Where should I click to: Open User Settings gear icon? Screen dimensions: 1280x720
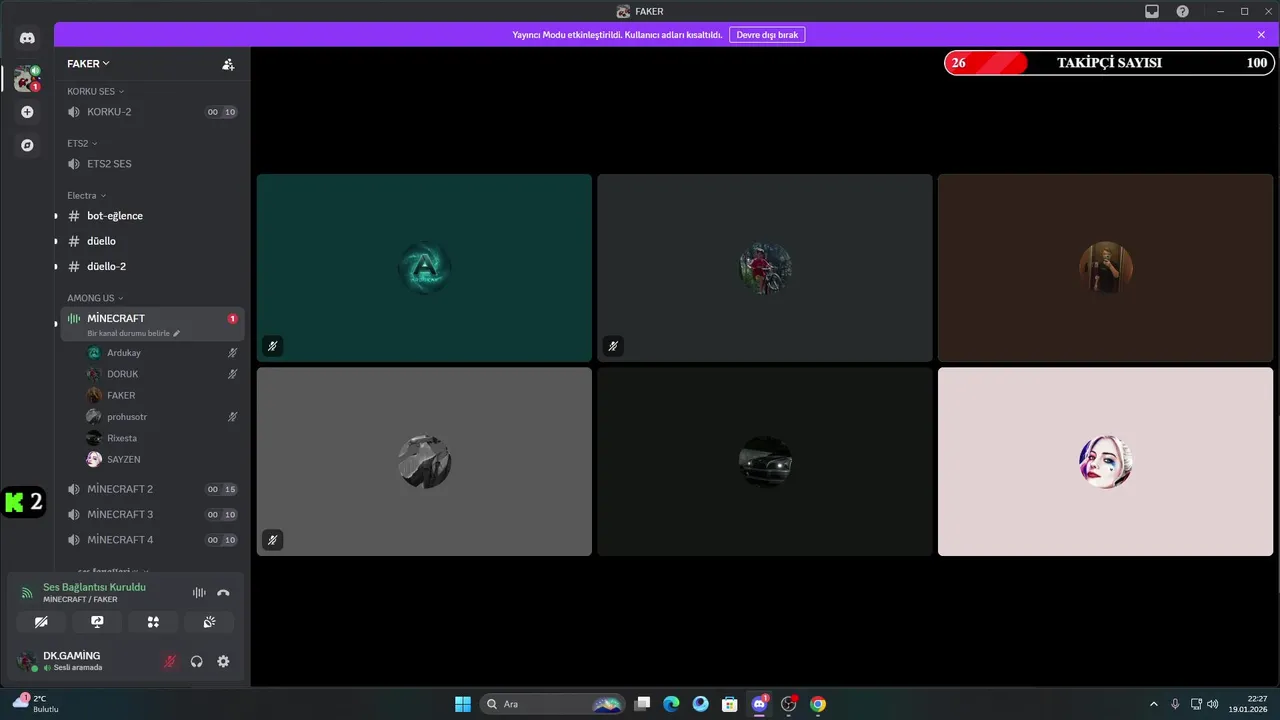[x=223, y=661]
